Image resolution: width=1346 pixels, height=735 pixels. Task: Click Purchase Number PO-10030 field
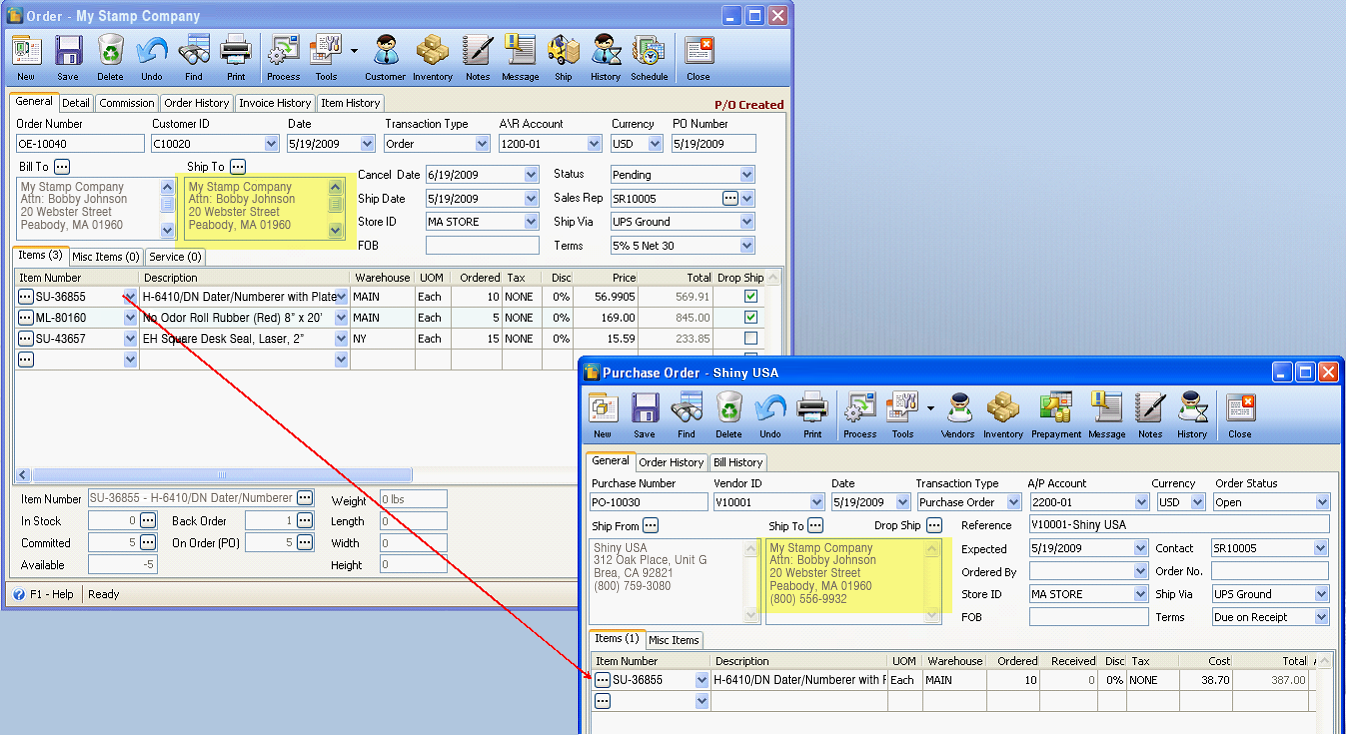click(x=649, y=503)
